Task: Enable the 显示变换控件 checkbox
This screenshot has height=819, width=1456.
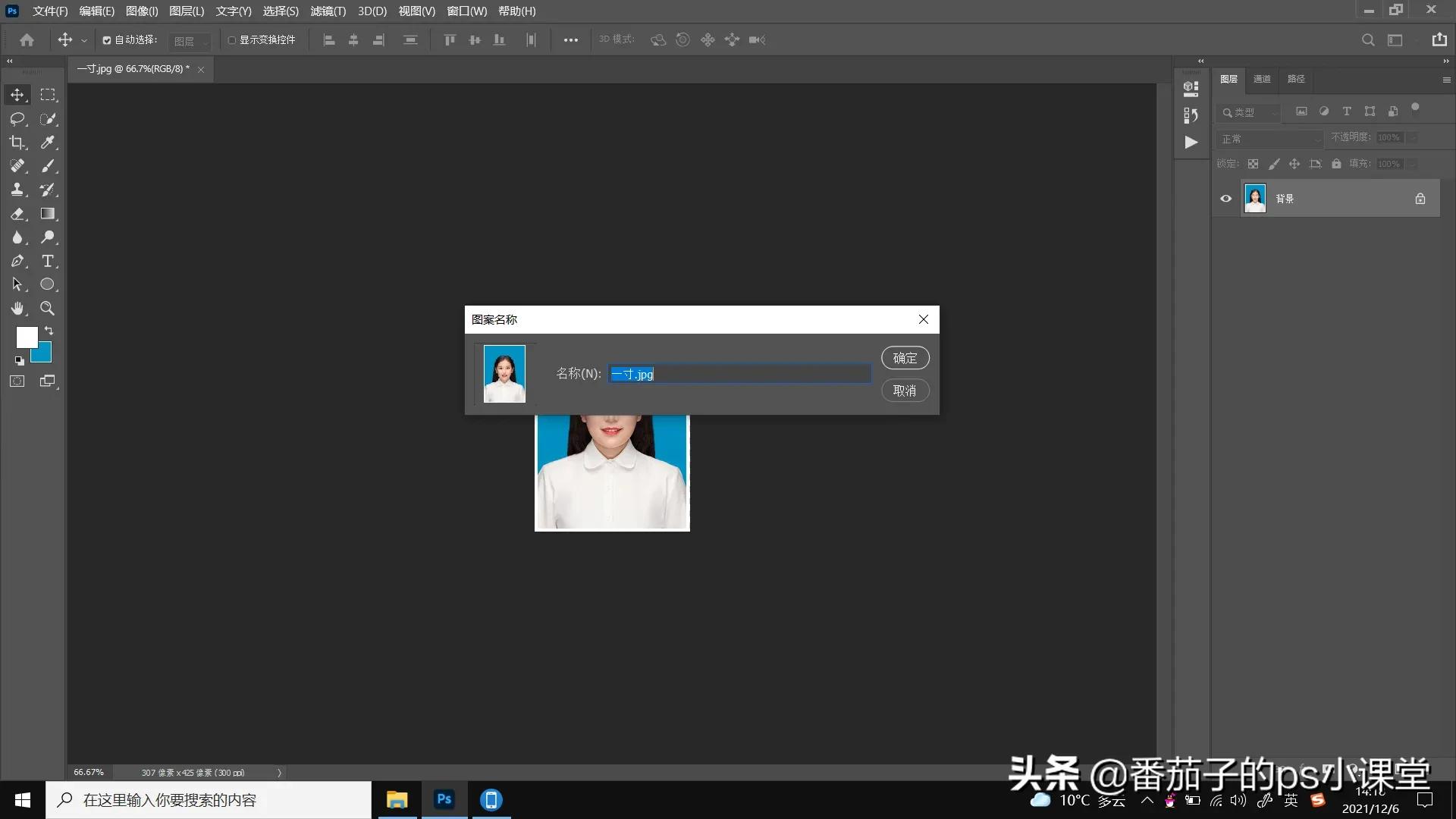Action: 232,40
